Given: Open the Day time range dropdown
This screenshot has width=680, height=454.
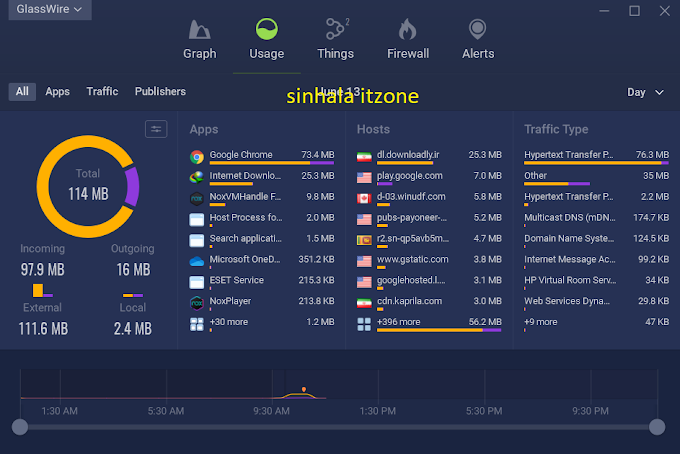Looking at the screenshot, I should (645, 92).
